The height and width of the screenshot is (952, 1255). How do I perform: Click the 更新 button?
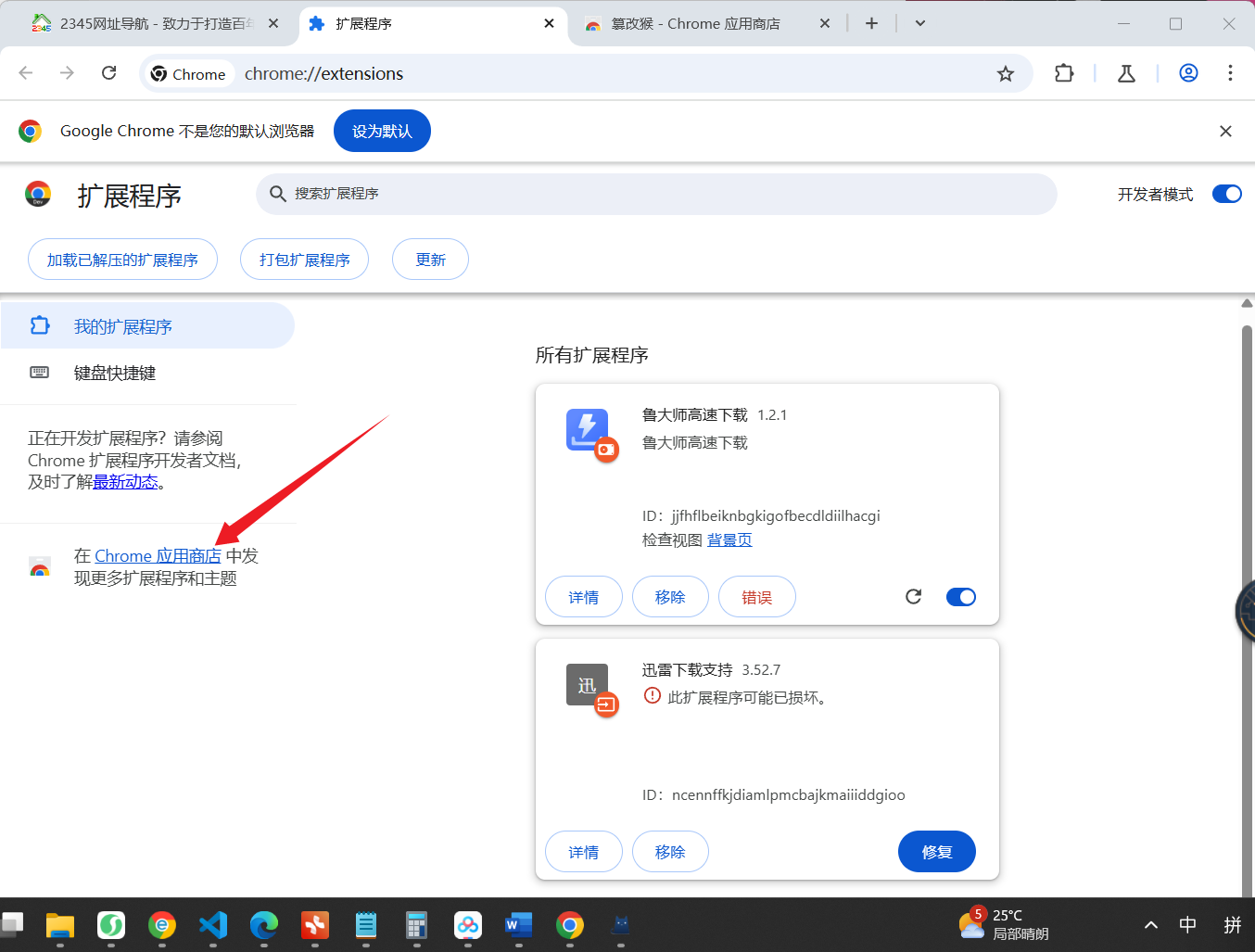(430, 260)
